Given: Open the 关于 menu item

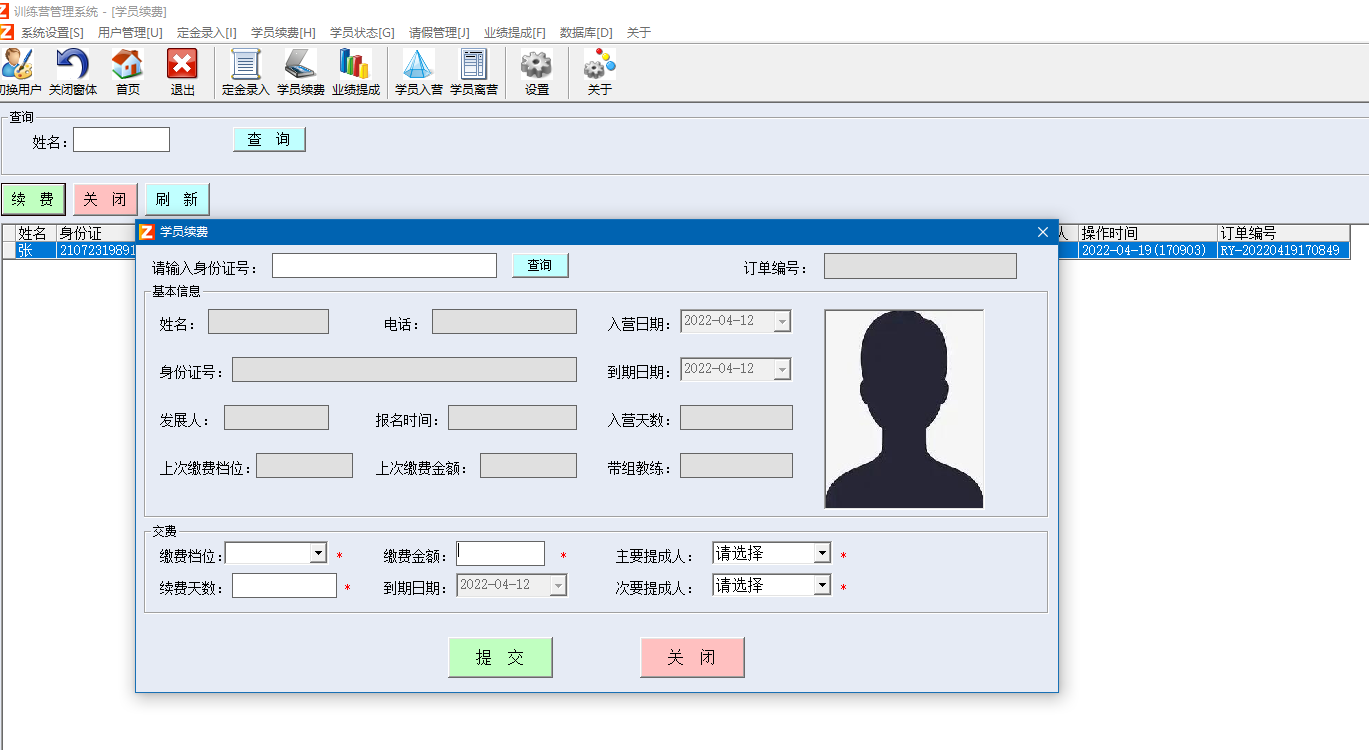Looking at the screenshot, I should pyautogui.click(x=639, y=33).
